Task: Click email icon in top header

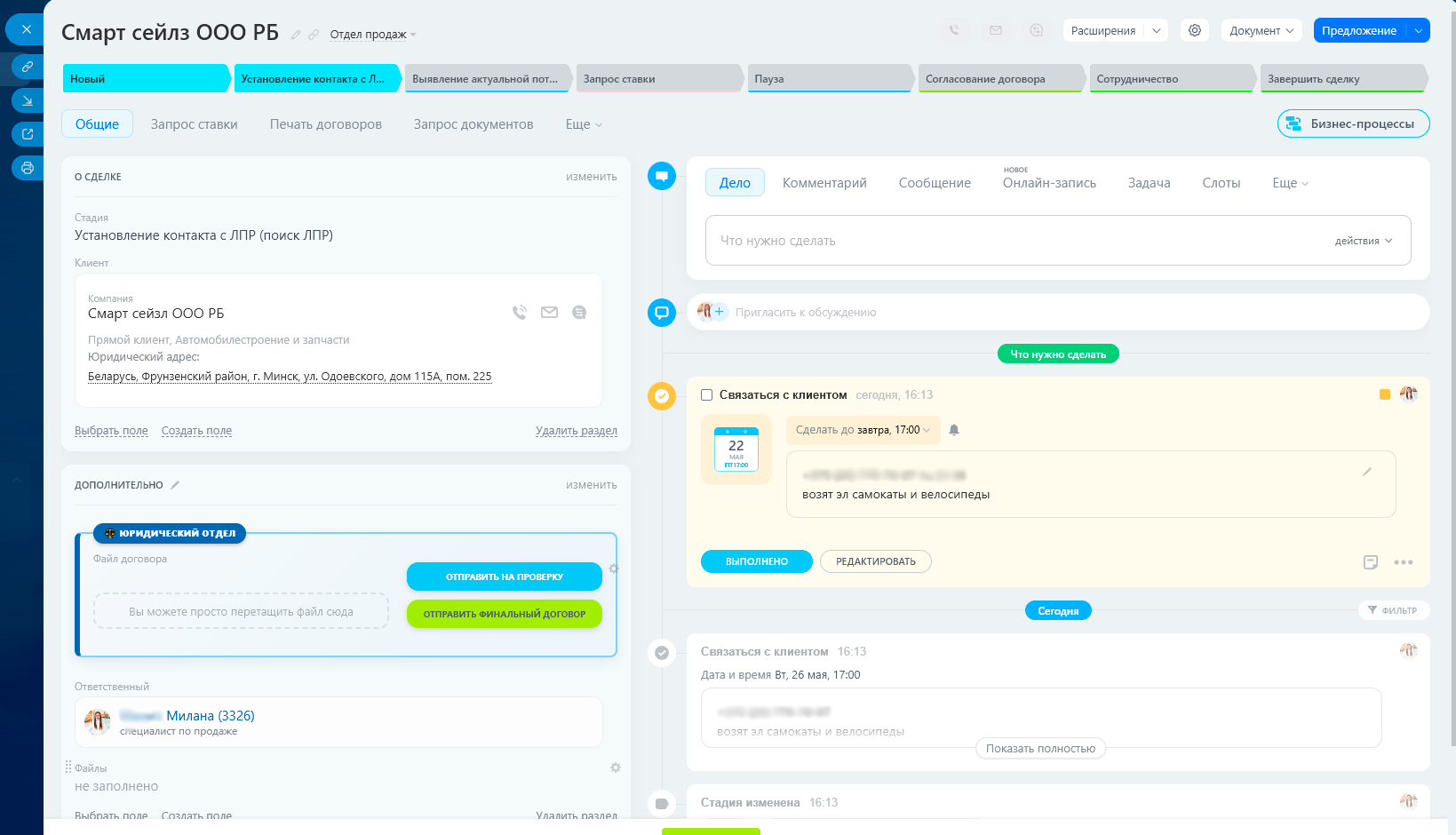Action: [996, 30]
